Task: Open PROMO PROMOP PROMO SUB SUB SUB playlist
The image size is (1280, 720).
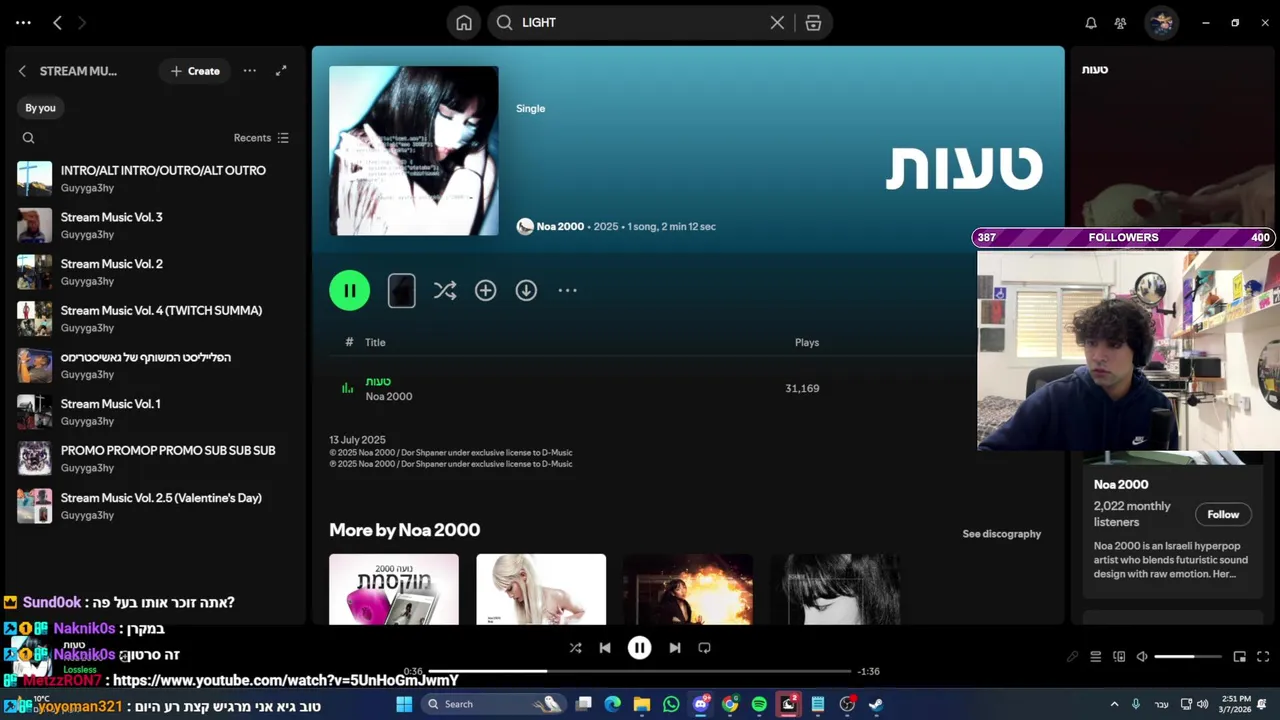Action: (x=155, y=458)
